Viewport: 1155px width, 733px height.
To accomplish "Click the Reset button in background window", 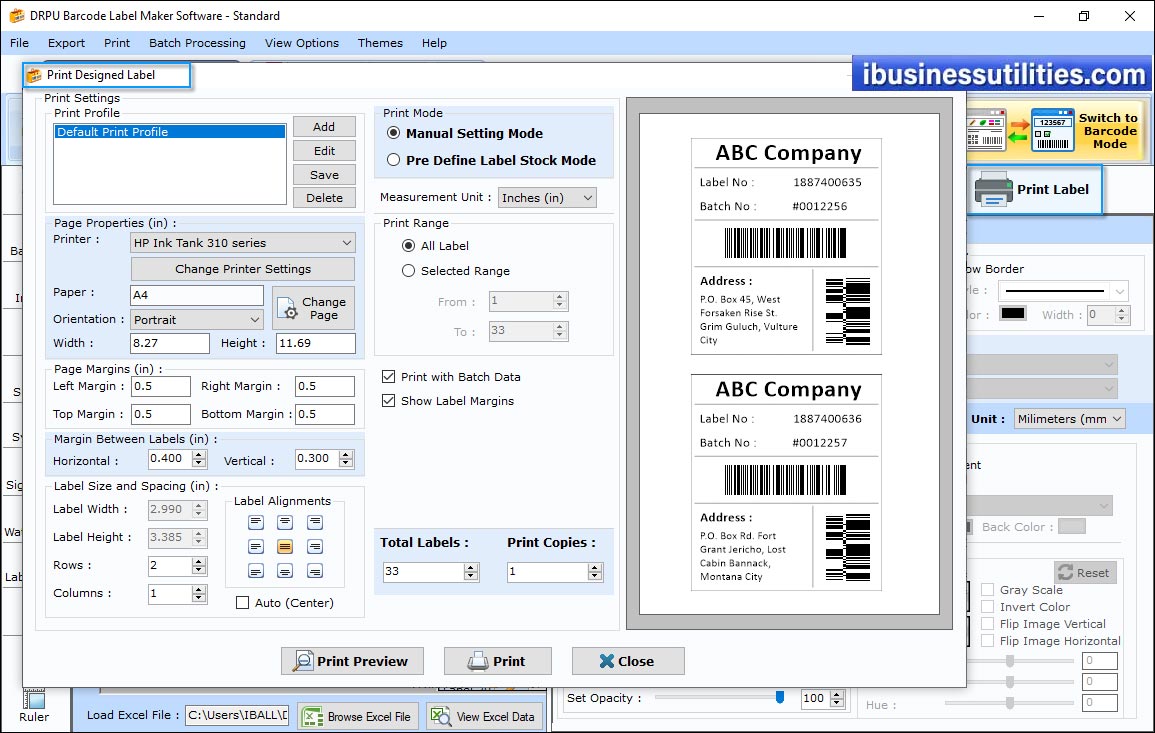I will pos(1086,572).
